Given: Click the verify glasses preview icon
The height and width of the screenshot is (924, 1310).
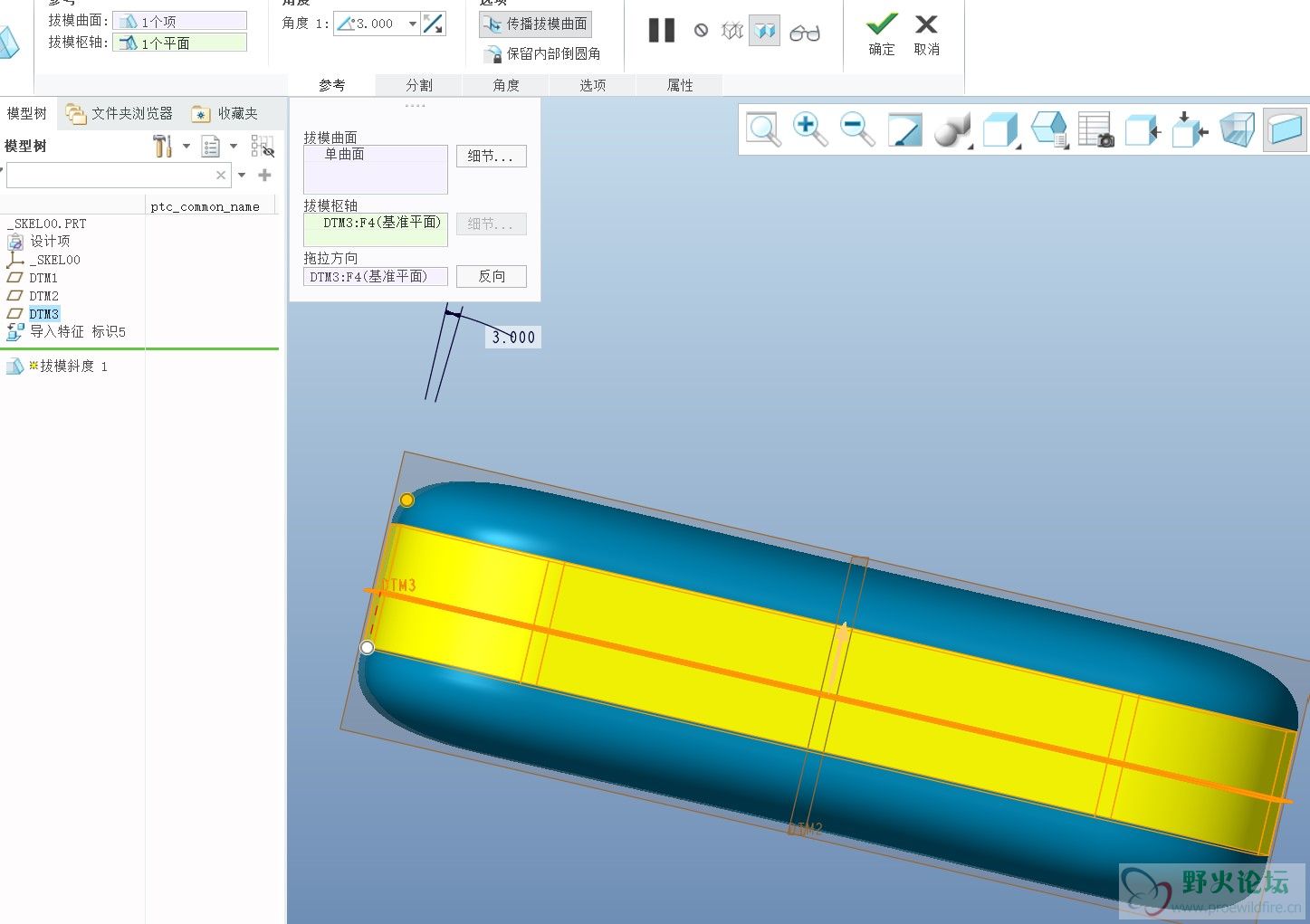Looking at the screenshot, I should point(804,33).
